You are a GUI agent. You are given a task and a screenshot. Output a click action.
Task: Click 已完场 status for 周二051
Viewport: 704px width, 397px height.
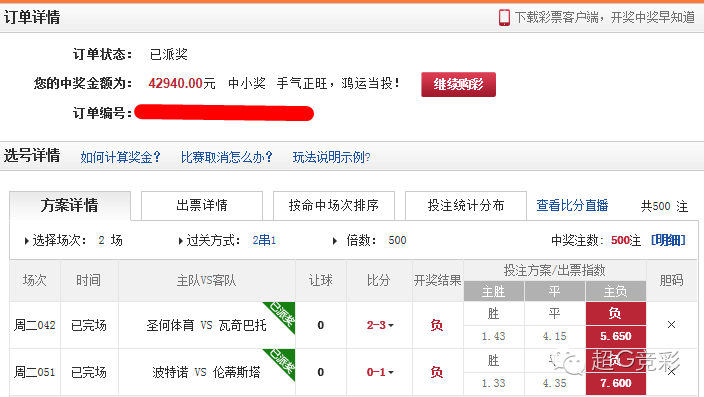89,372
